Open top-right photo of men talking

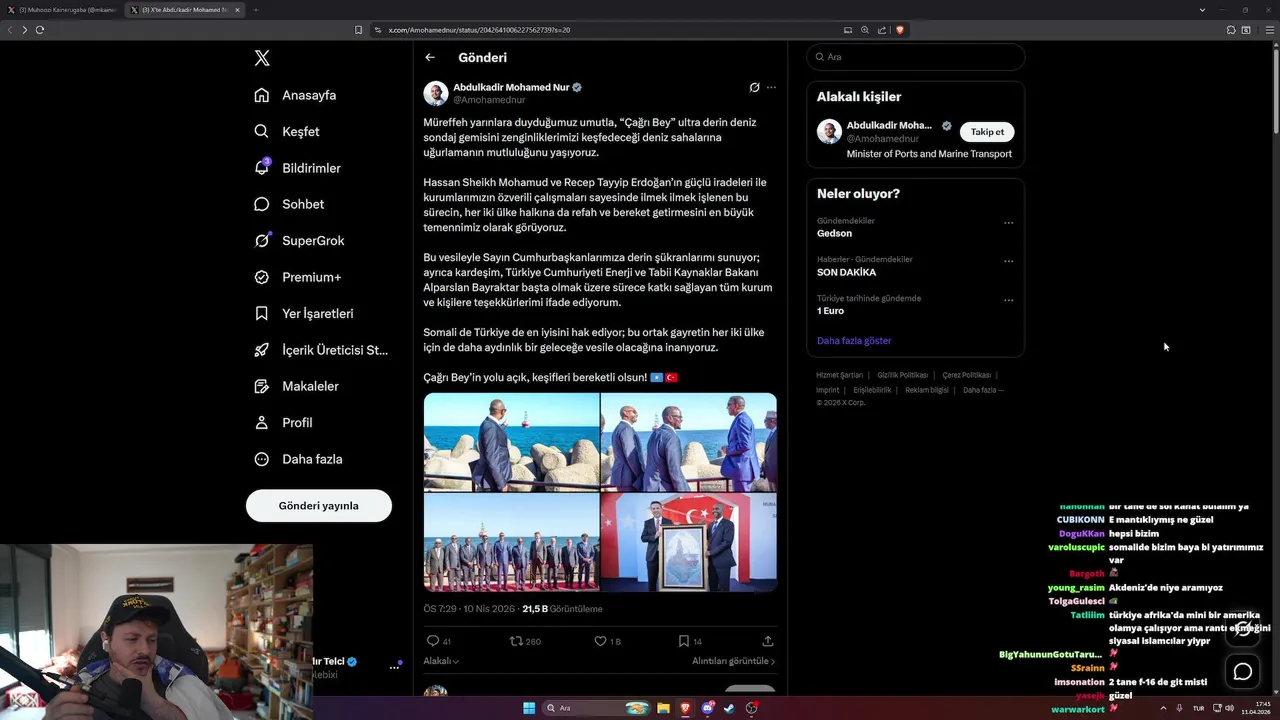[x=689, y=442]
